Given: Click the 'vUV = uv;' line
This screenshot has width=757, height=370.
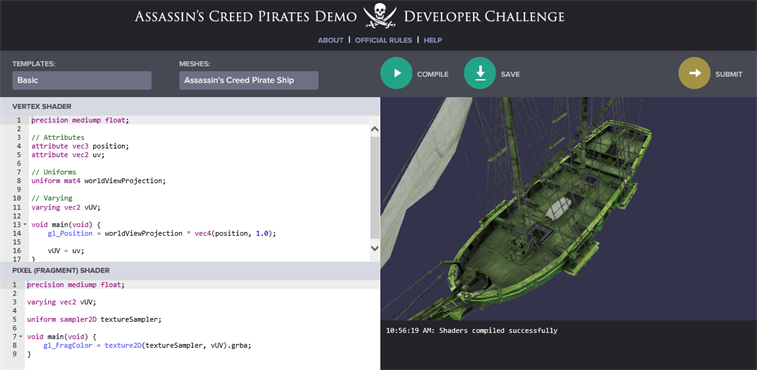Looking at the screenshot, I should (x=66, y=251).
